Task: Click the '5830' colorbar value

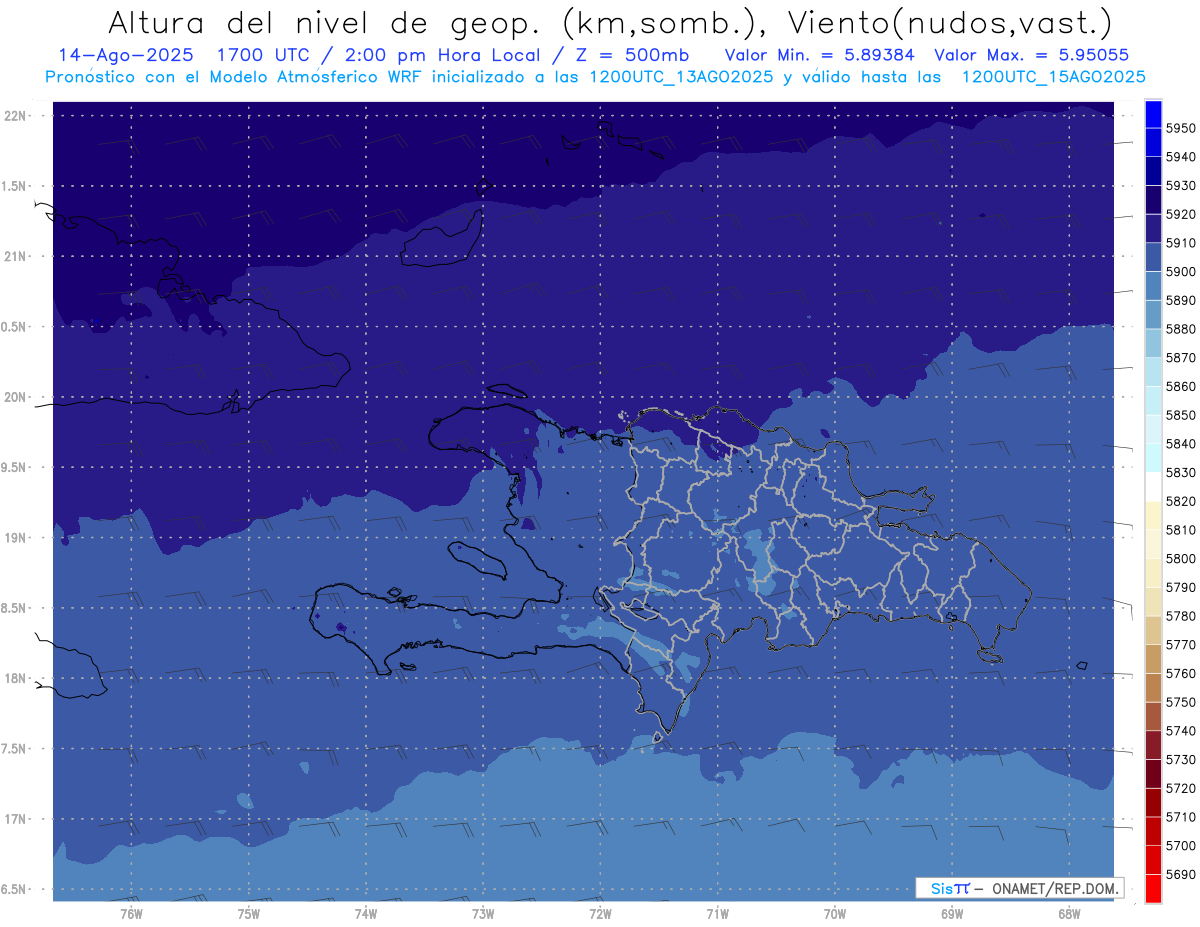Action: 1180,472
